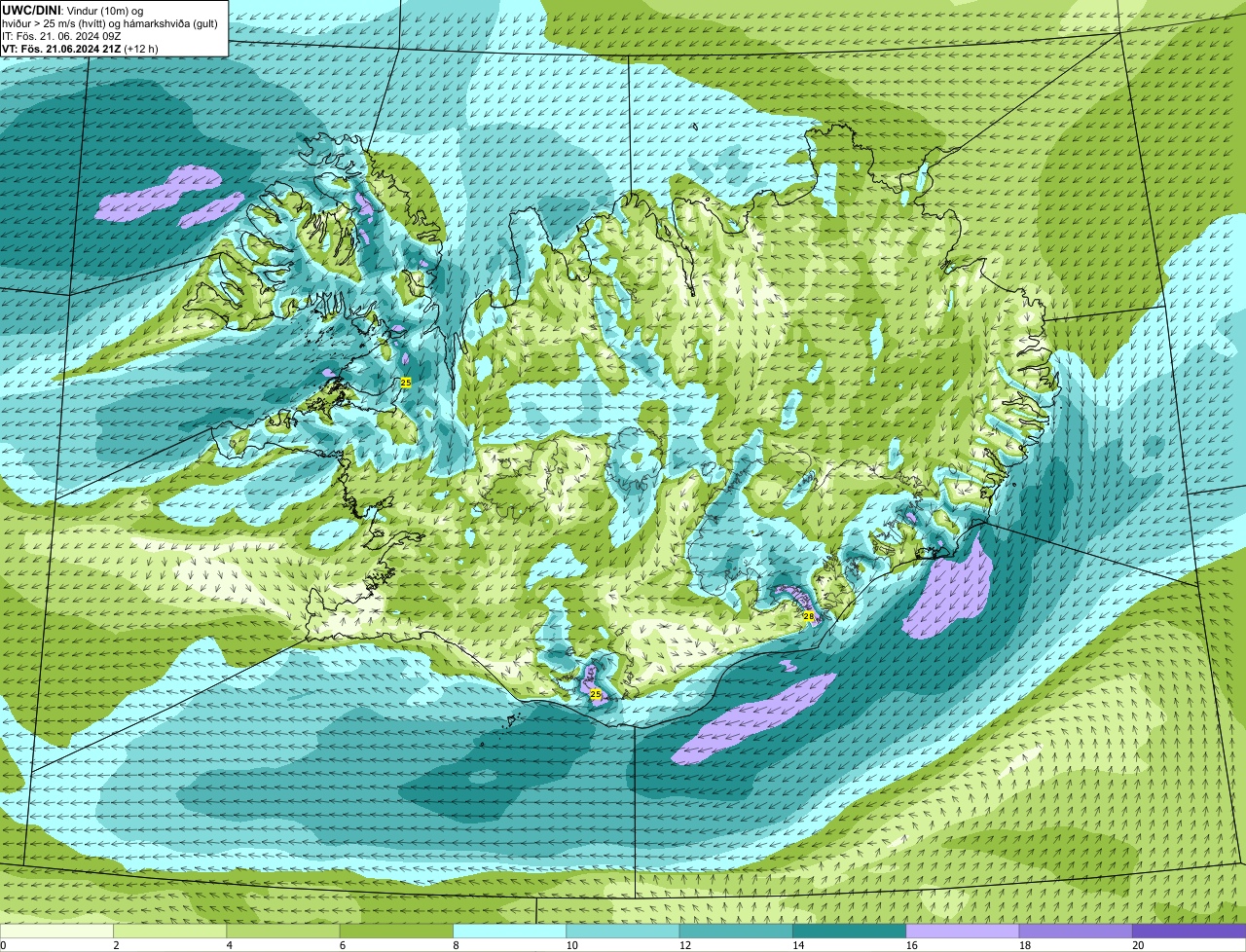Viewport: 1246px width, 952px height.
Task: Click the dark violet above-20 m/s swatch
Action: tap(1190, 931)
